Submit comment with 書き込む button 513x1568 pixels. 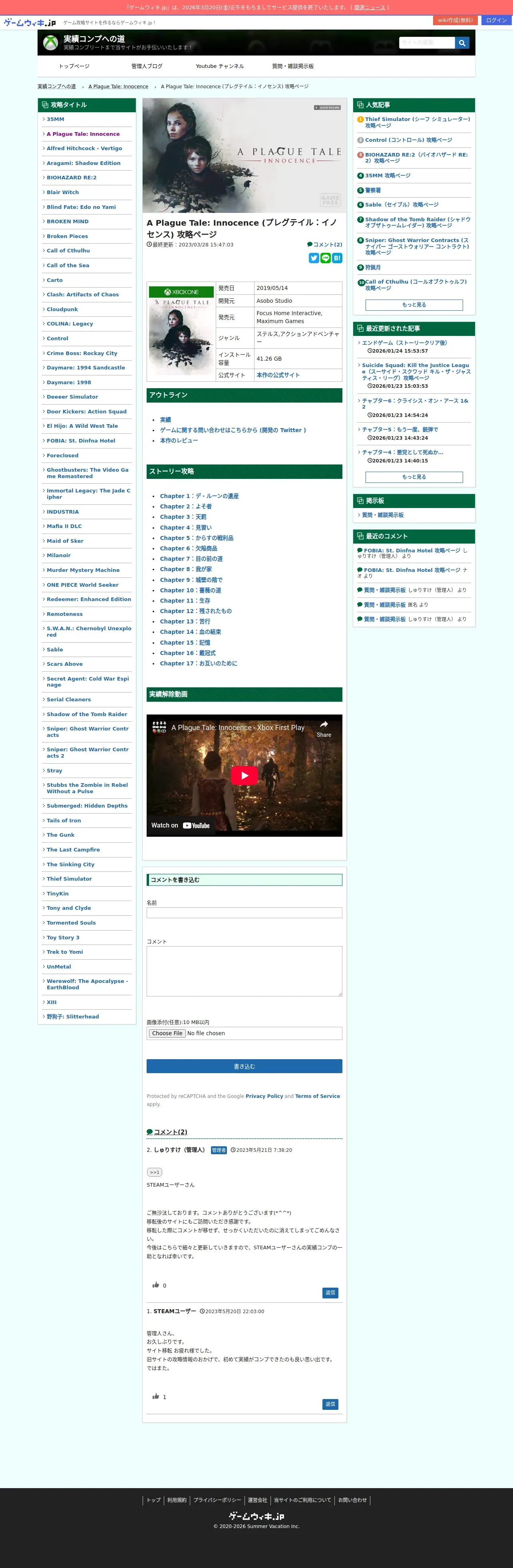(x=245, y=1066)
